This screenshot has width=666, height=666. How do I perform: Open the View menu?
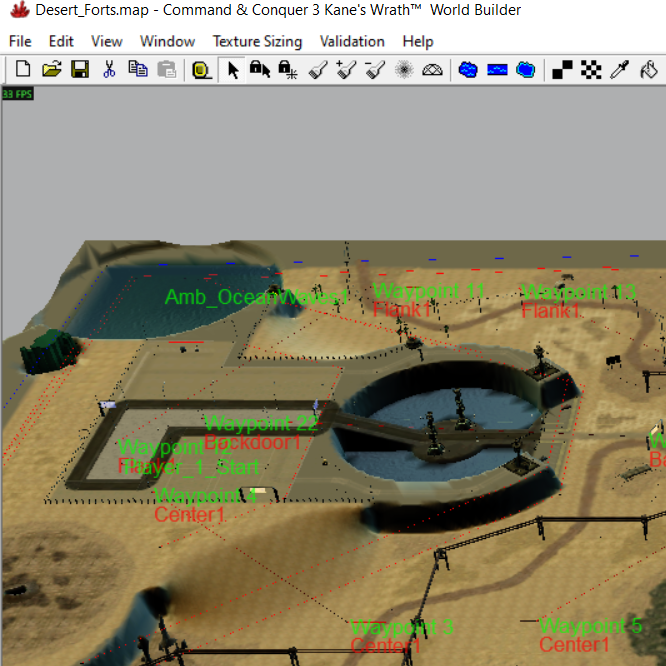(x=107, y=41)
